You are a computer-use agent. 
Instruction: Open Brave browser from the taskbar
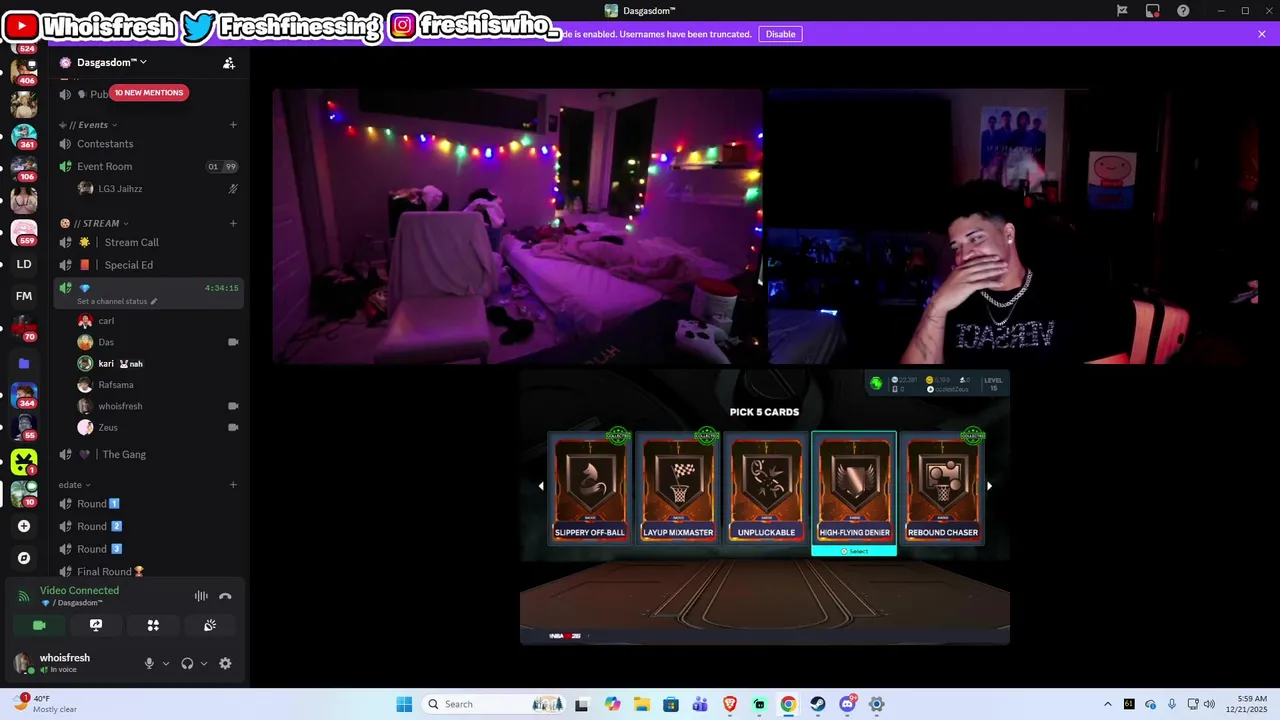pos(730,704)
